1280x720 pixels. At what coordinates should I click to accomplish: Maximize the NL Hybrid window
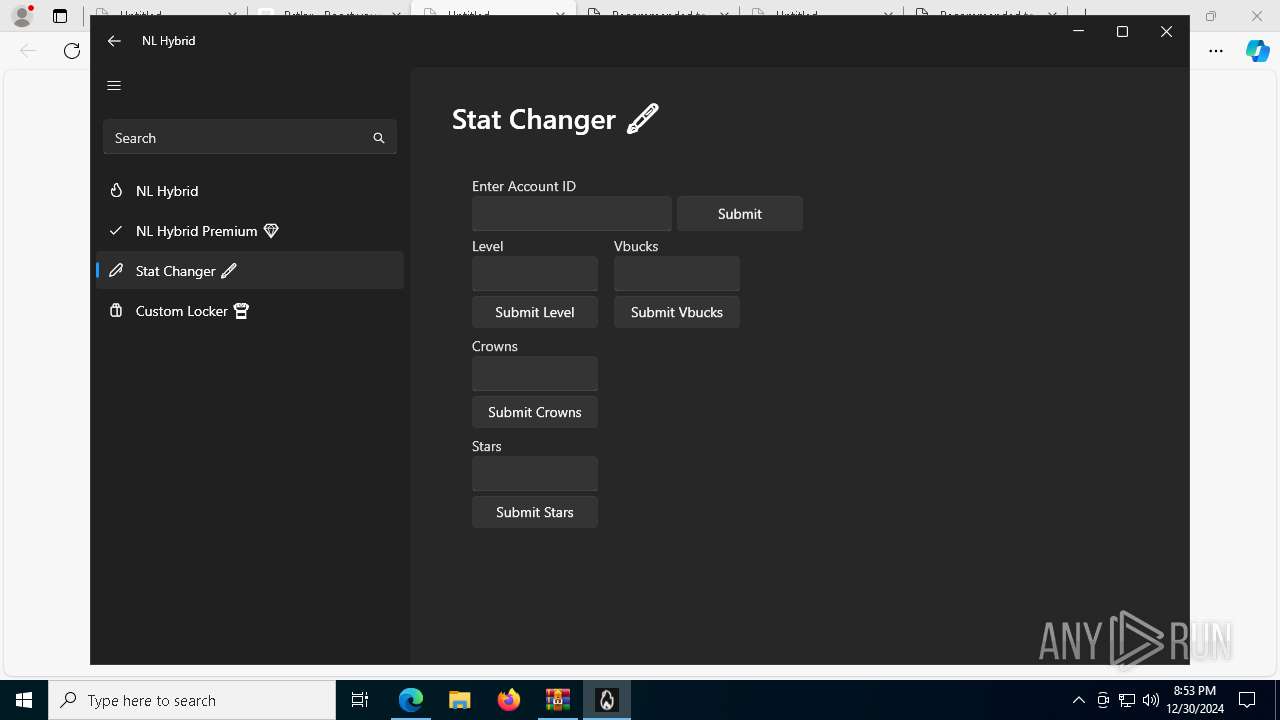tap(1122, 32)
